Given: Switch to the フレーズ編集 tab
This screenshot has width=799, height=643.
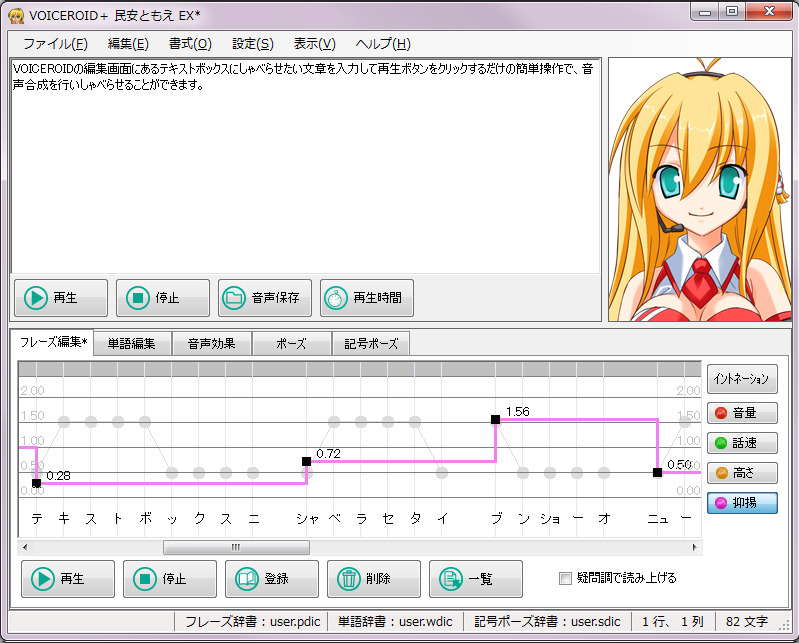Looking at the screenshot, I should click(x=52, y=342).
